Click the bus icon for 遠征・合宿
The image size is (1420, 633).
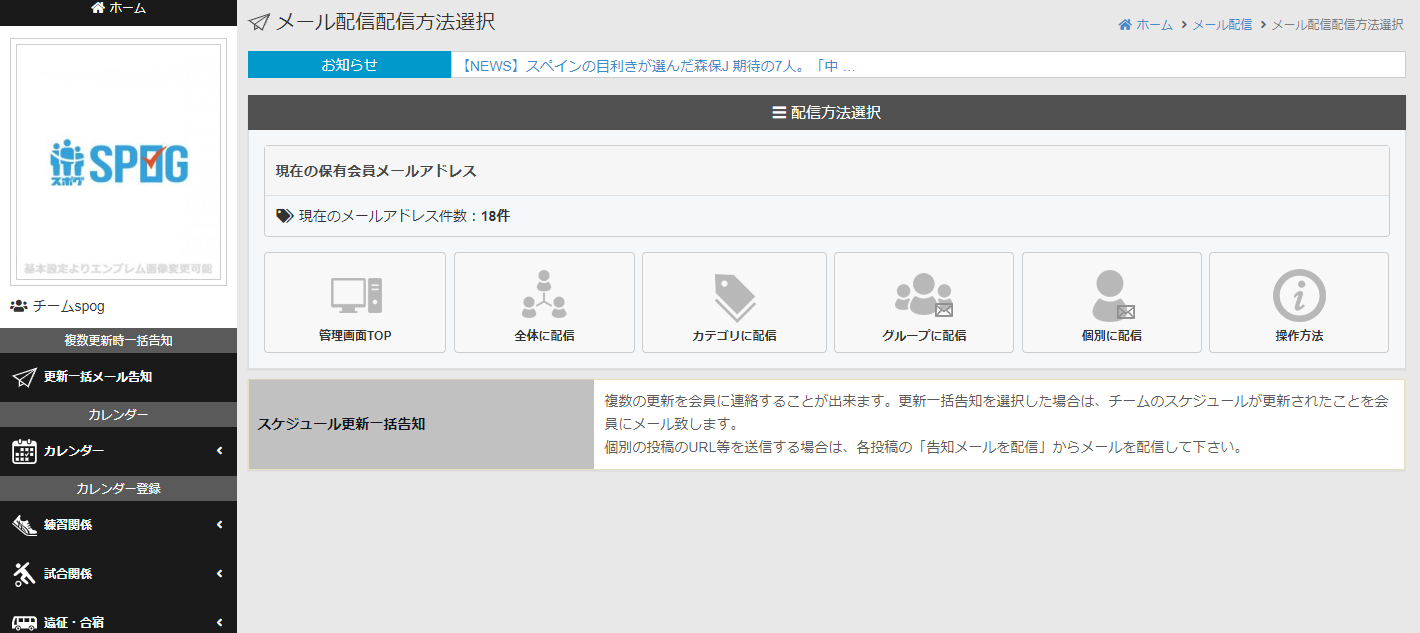click(24, 622)
